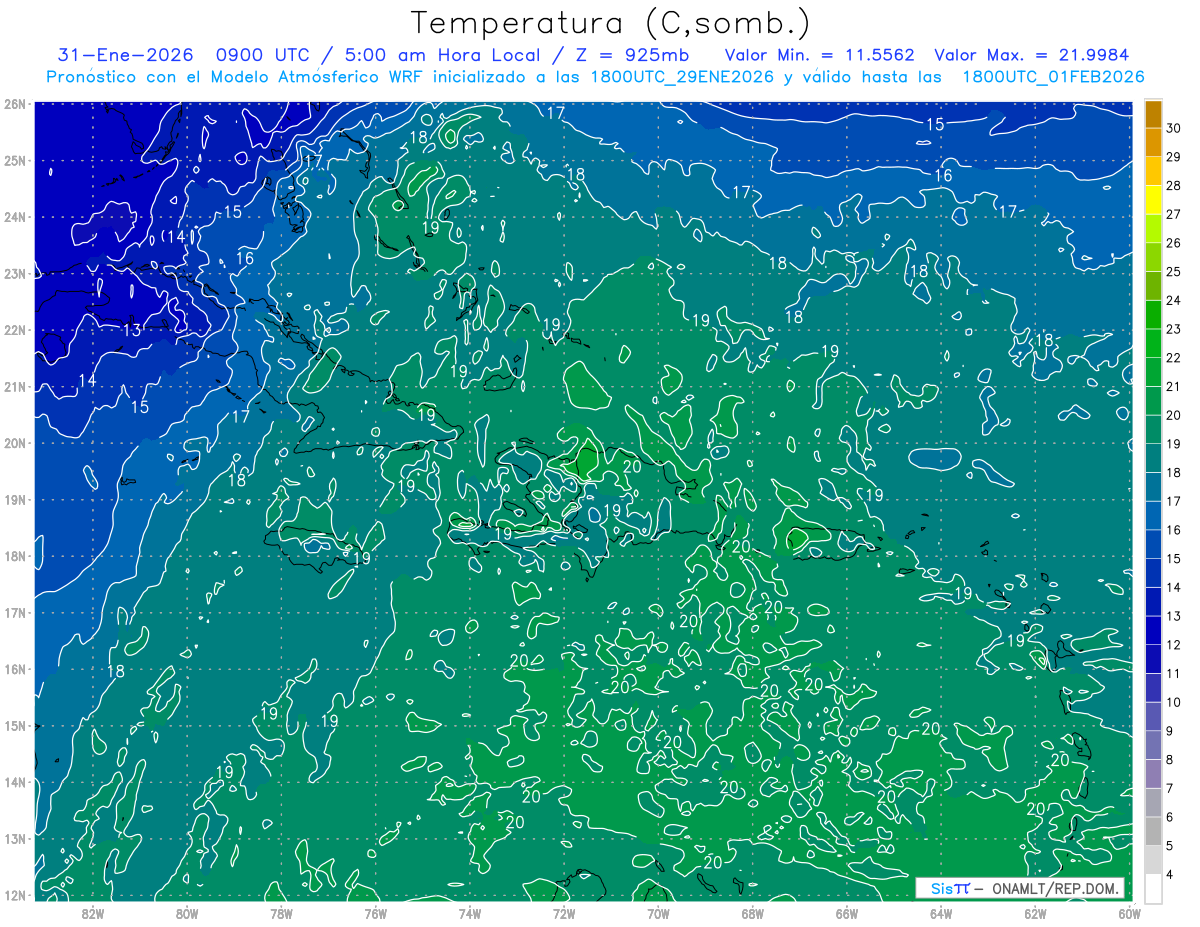Click the color bar label '23'
Screen dimensions: 1200x927
[1173, 329]
